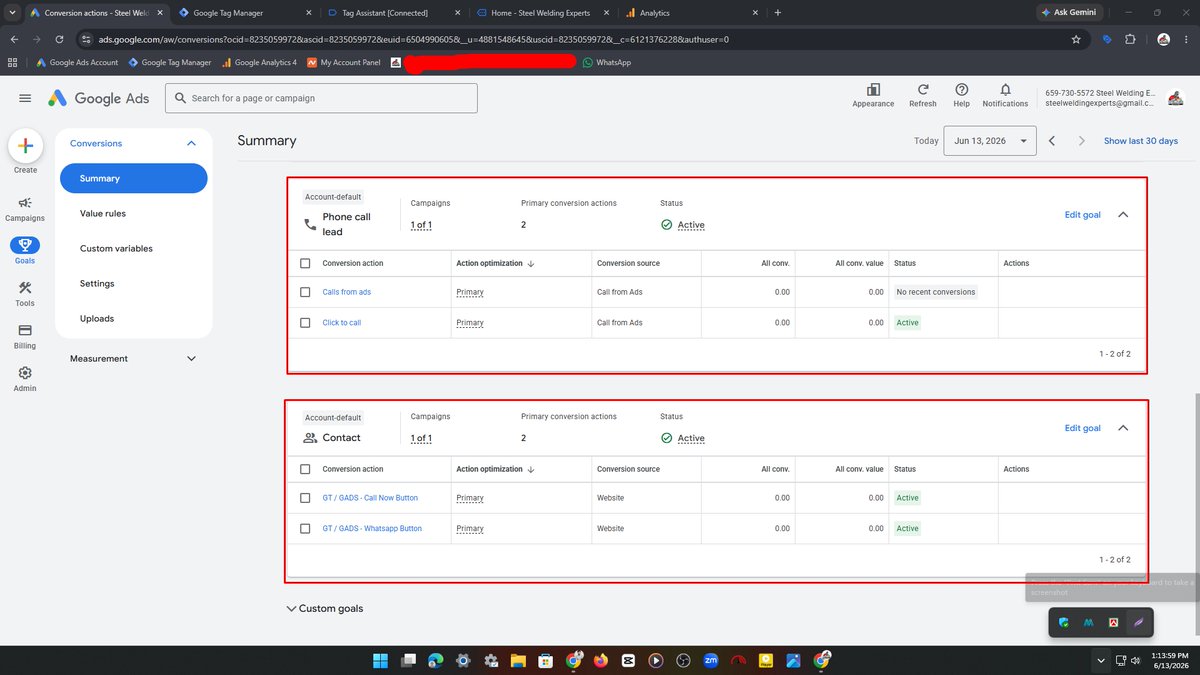This screenshot has width=1200, height=675.
Task: Open the Microsoft Store taskbar icon
Action: (x=545, y=660)
